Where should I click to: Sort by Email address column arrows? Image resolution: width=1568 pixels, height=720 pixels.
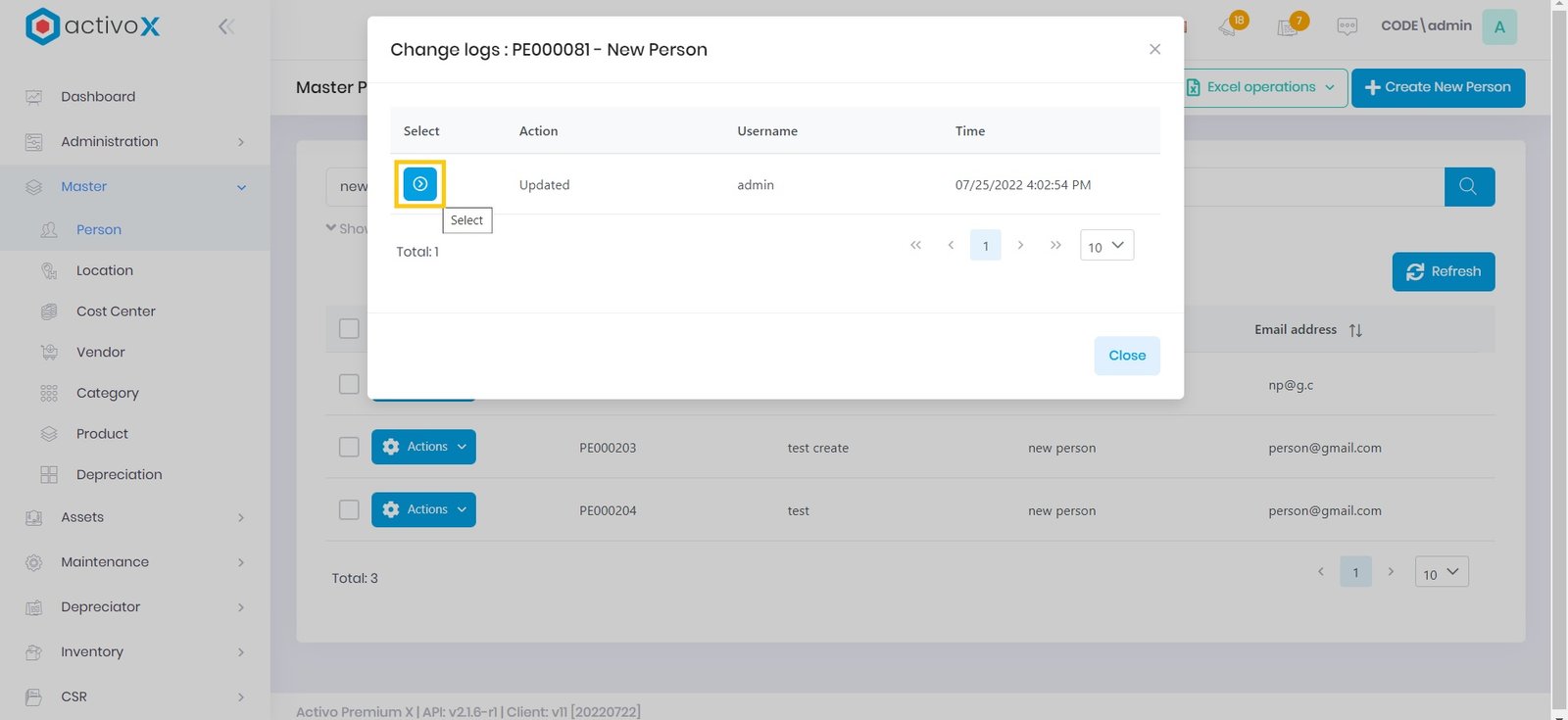click(1355, 330)
